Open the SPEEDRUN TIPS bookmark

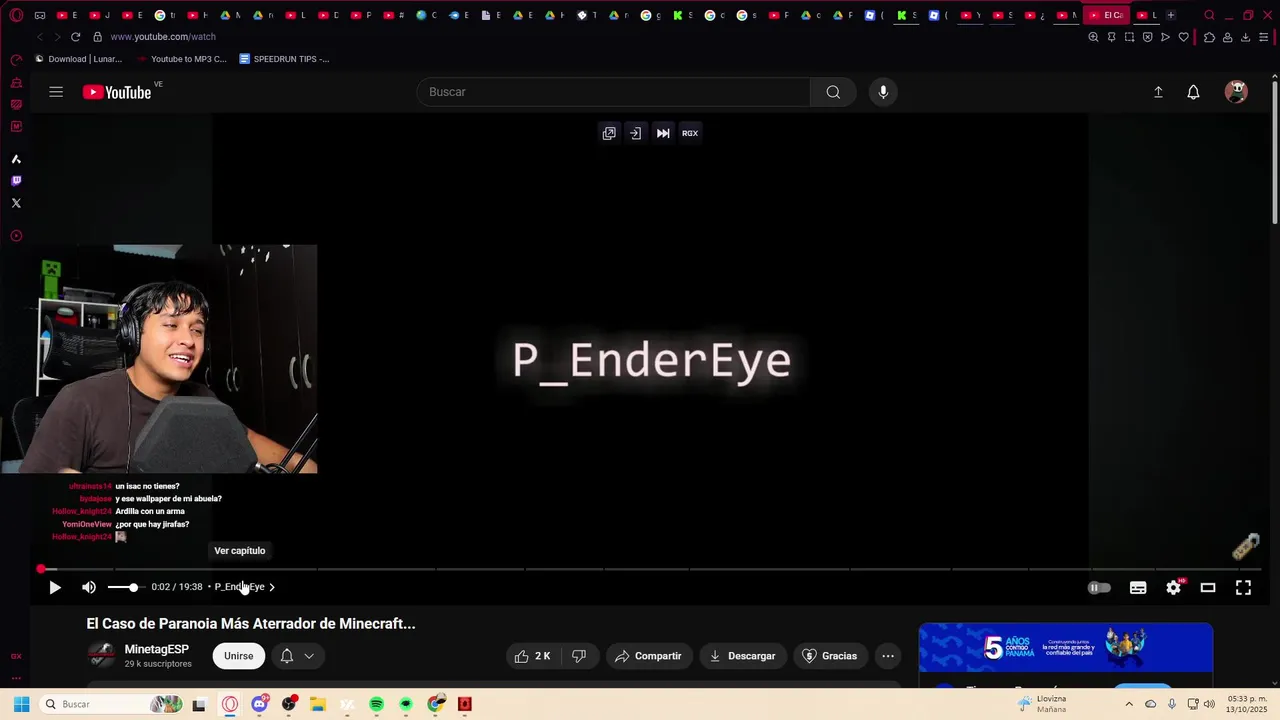pos(285,59)
